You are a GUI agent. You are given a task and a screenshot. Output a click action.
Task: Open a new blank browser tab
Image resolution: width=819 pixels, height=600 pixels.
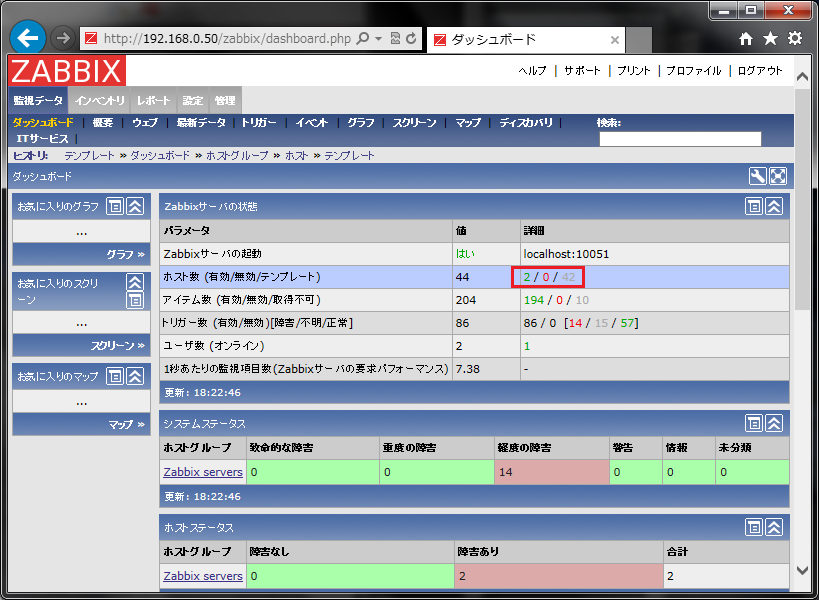tap(639, 40)
